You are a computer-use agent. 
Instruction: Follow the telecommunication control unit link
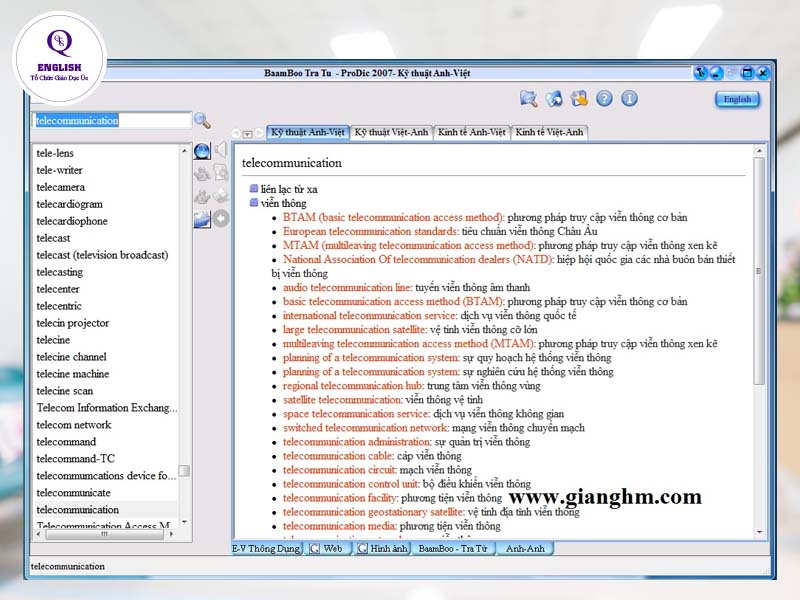tap(352, 484)
